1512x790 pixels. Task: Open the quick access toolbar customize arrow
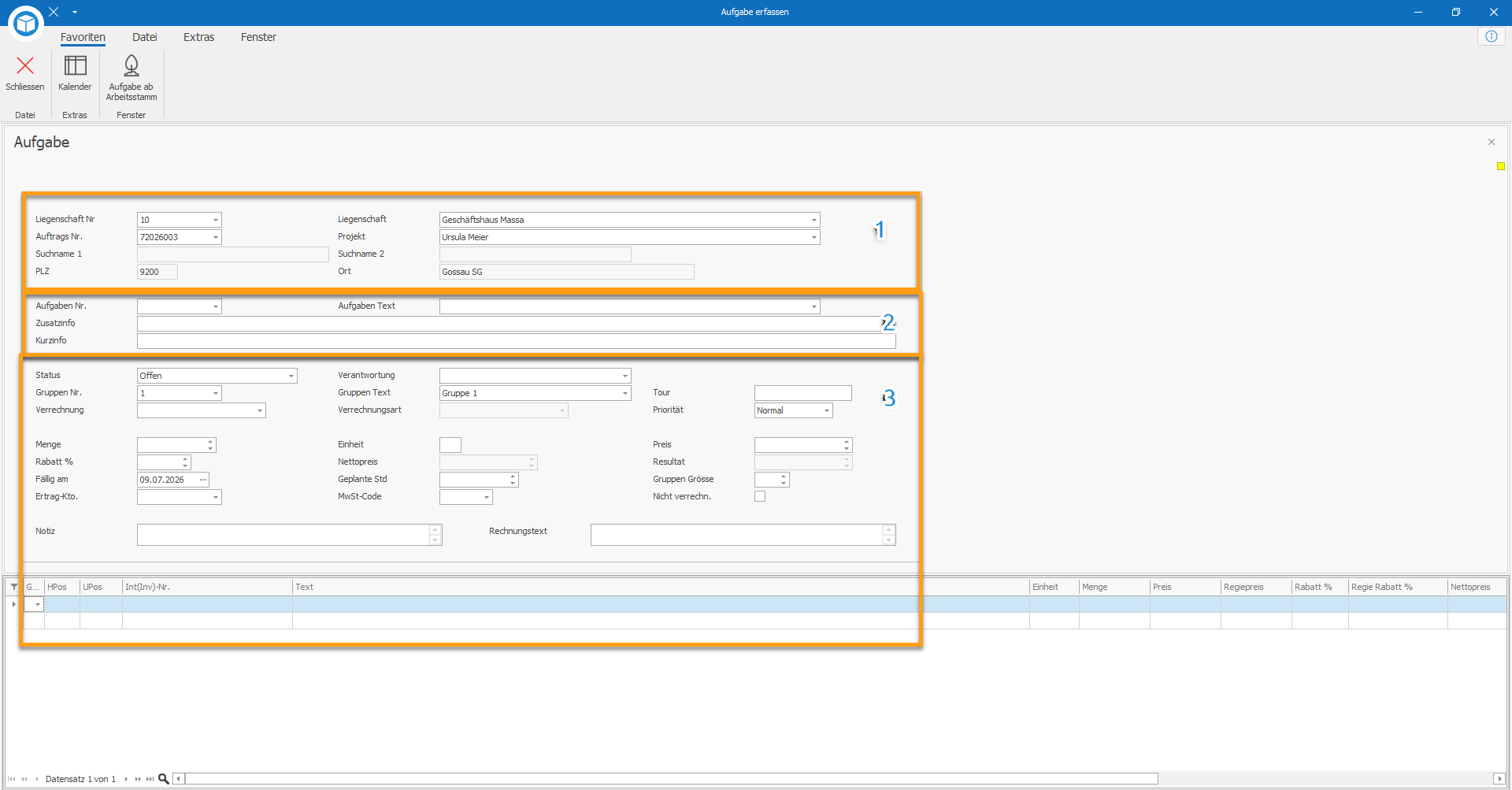[x=75, y=12]
